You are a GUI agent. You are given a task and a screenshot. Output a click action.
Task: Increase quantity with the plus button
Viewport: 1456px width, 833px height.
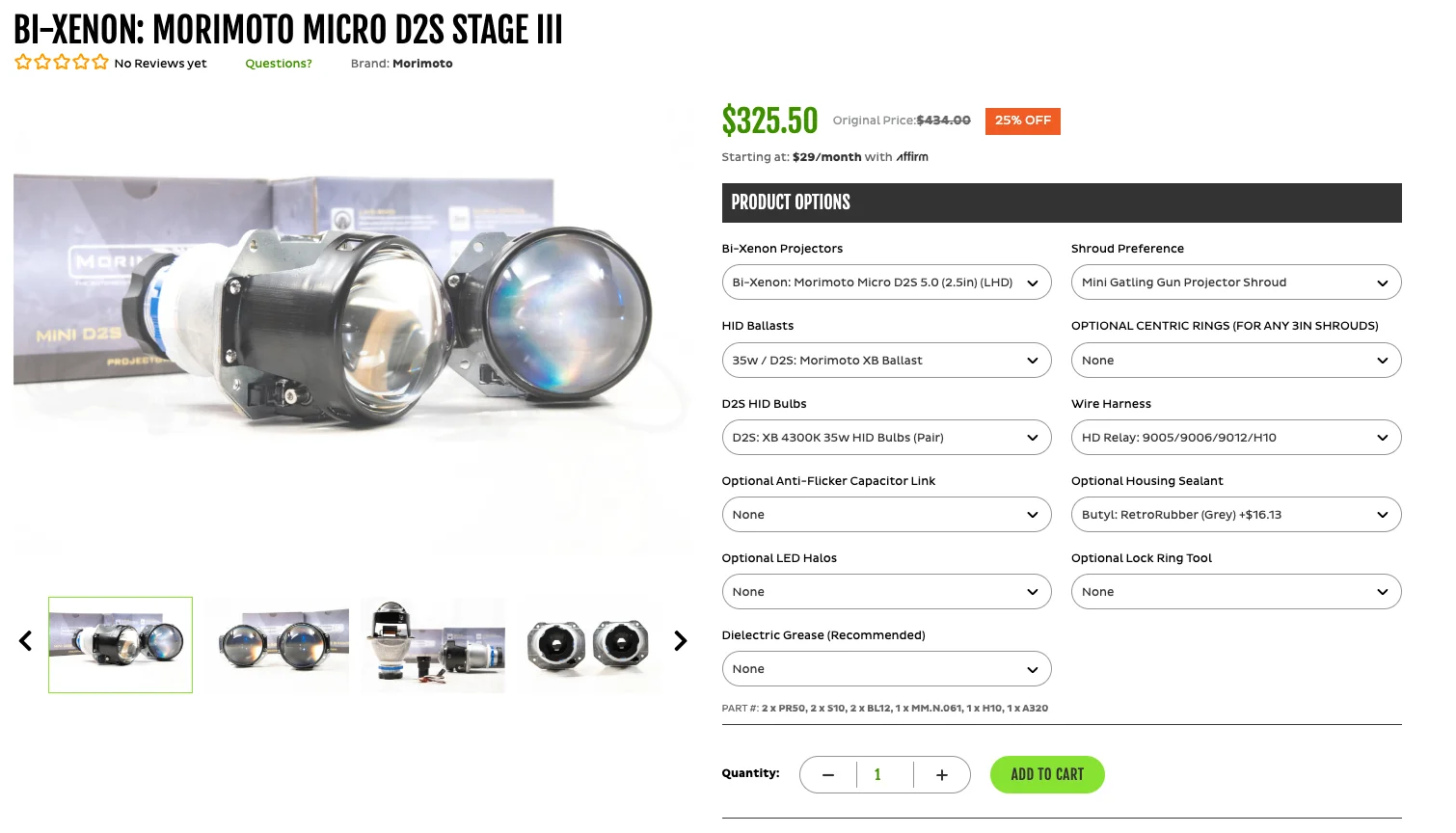point(942,775)
